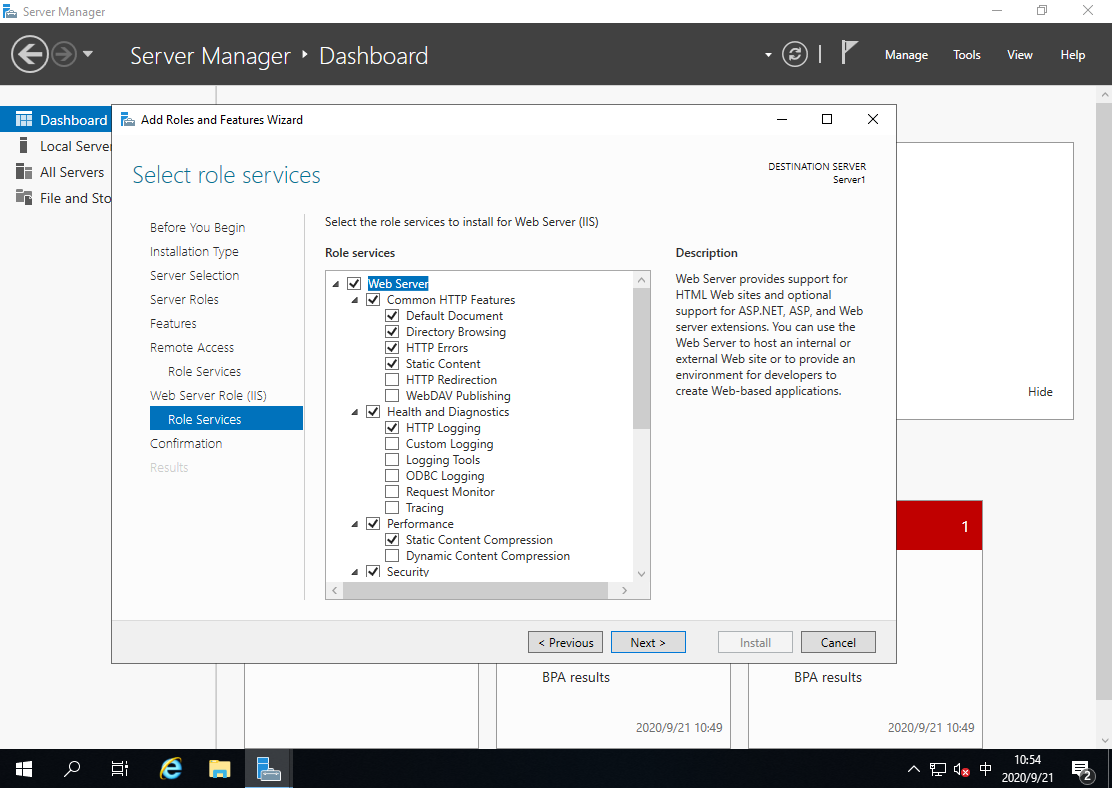Enable WebDAV Publishing checkbox
This screenshot has width=1112, height=788.
point(391,395)
